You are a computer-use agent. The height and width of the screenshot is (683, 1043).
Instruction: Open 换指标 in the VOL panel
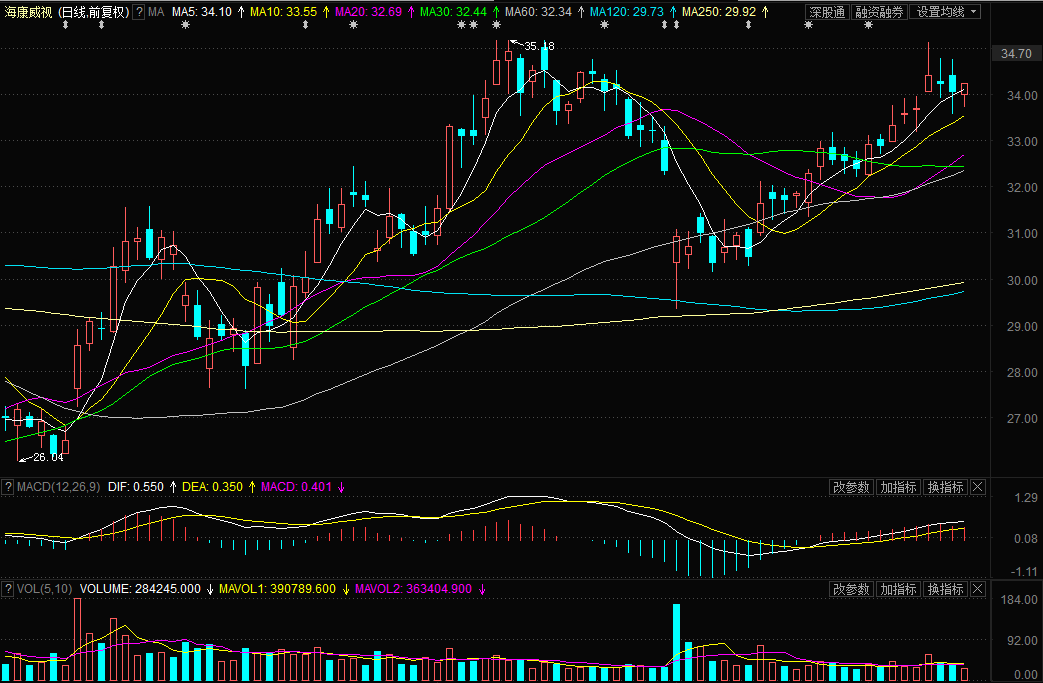945,589
